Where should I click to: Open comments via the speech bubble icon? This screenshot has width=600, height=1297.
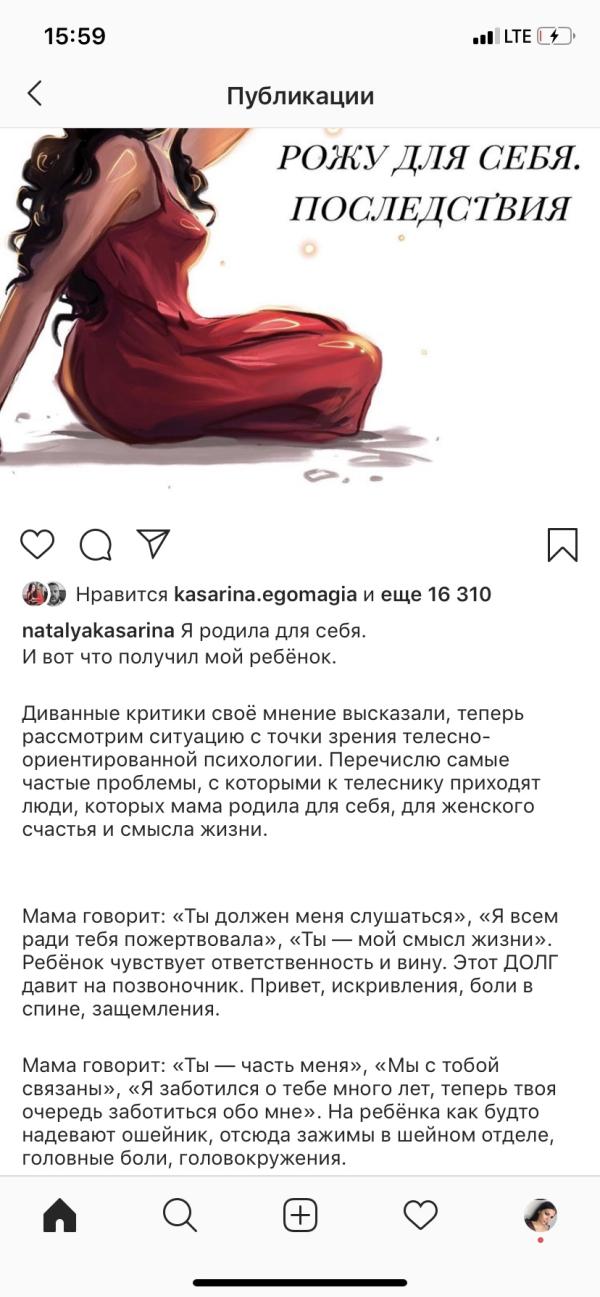pos(95,544)
